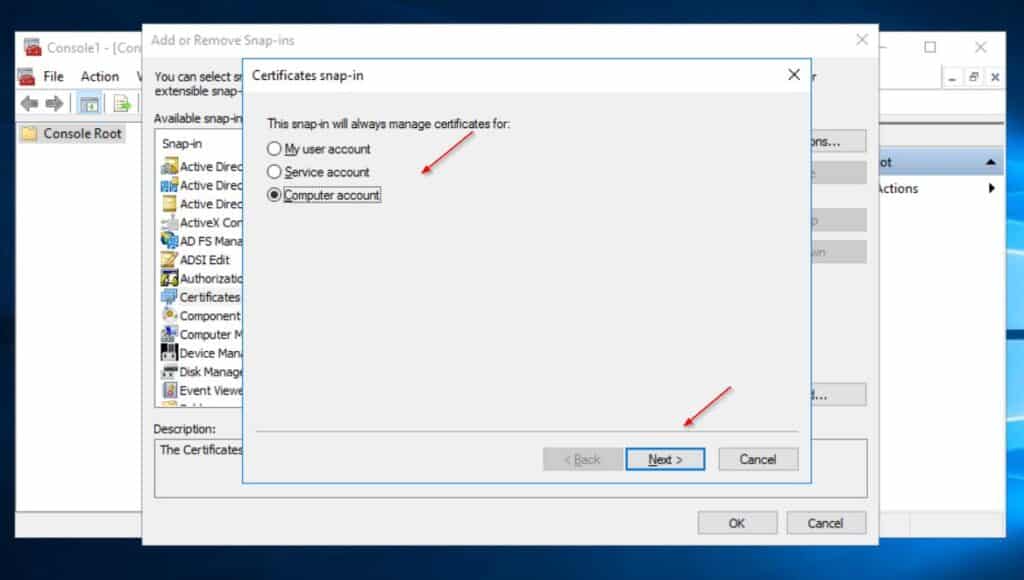Close the Add or Remove Snap-ins window
Image resolution: width=1024 pixels, height=580 pixels.
tap(862, 40)
